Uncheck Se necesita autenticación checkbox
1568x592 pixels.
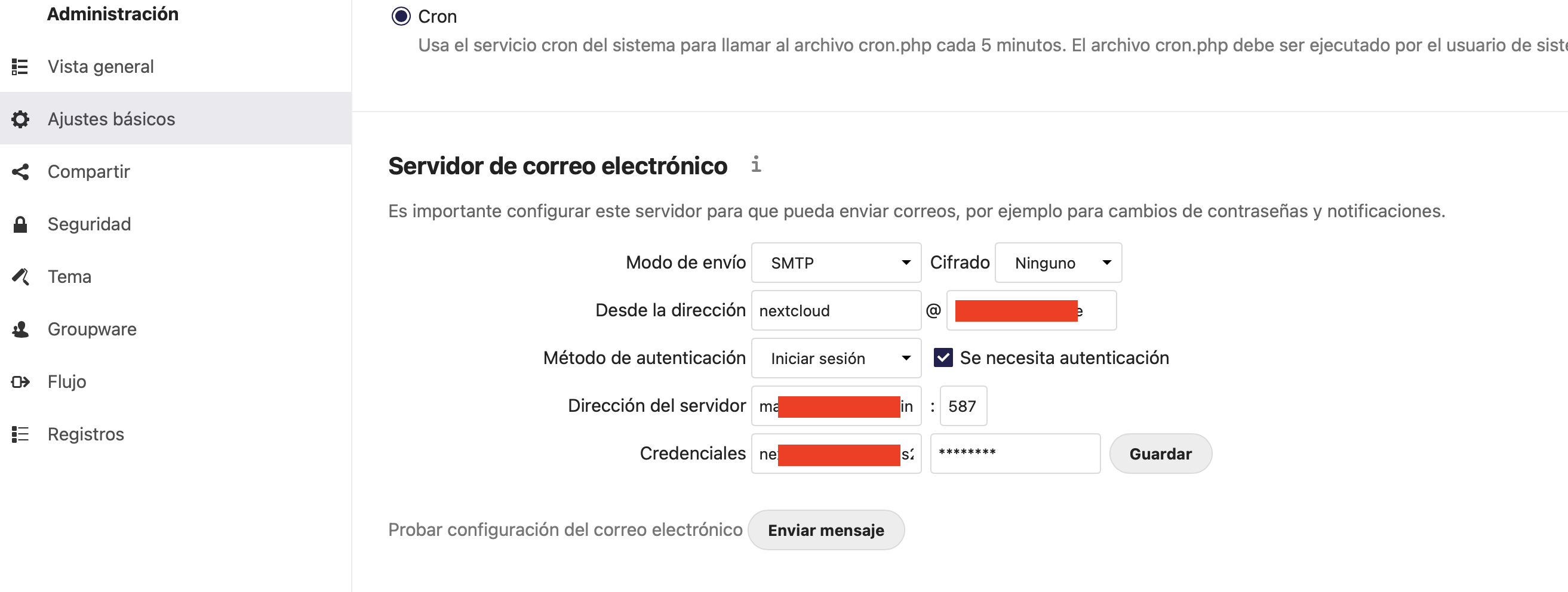(942, 357)
